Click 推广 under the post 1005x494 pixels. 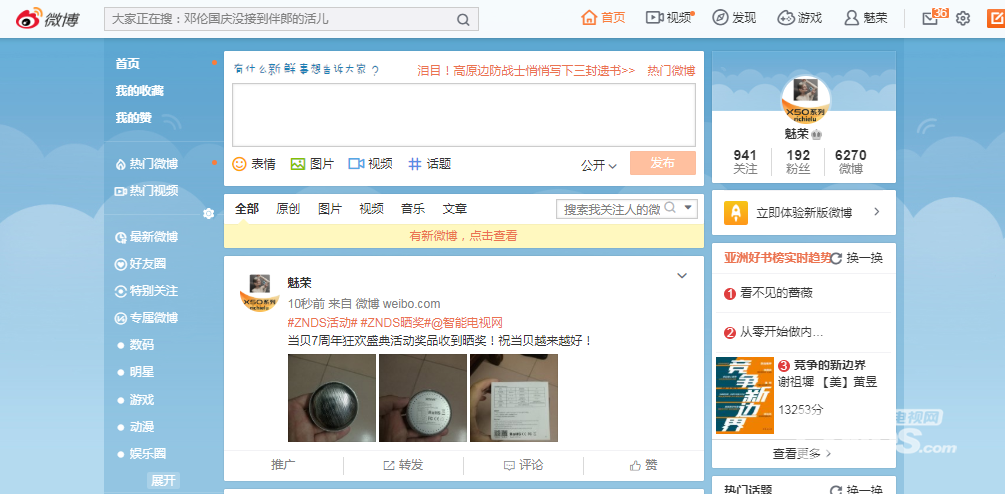coord(284,465)
